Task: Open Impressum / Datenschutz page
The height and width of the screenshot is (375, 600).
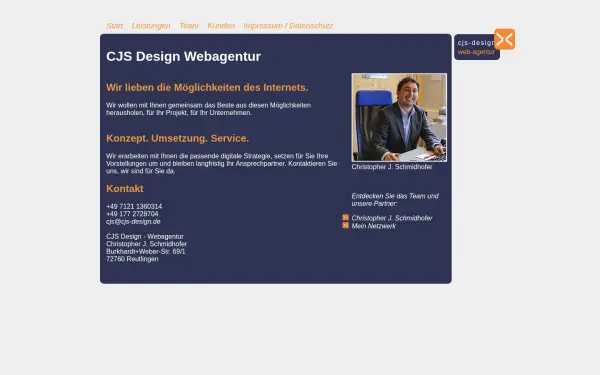Action: click(288, 26)
